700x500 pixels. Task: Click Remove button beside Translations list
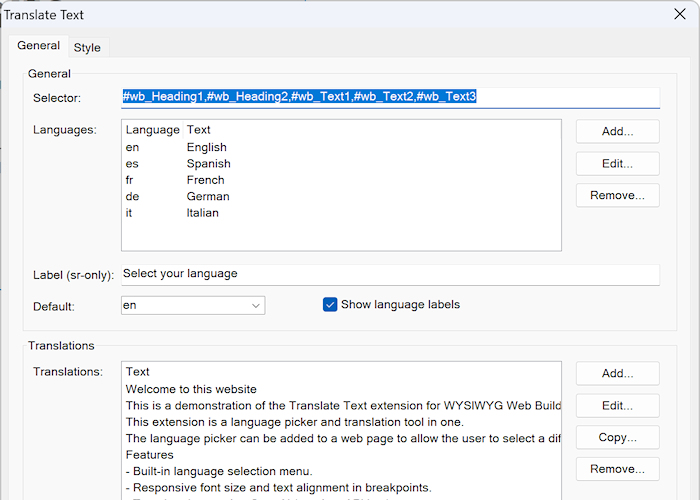617,469
